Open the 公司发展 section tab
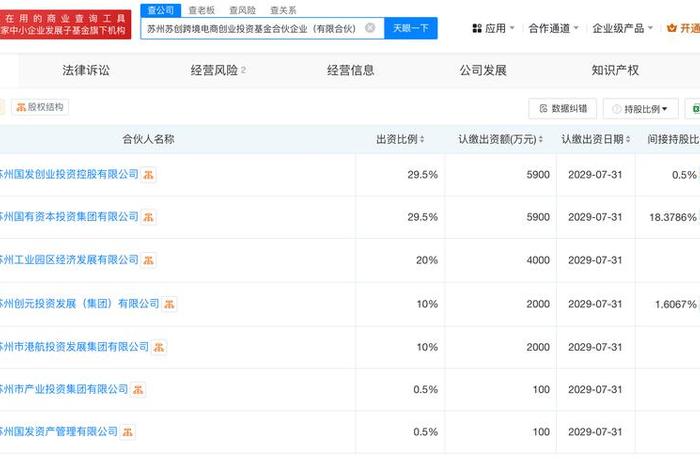This screenshot has height=470, width=700. [483, 70]
